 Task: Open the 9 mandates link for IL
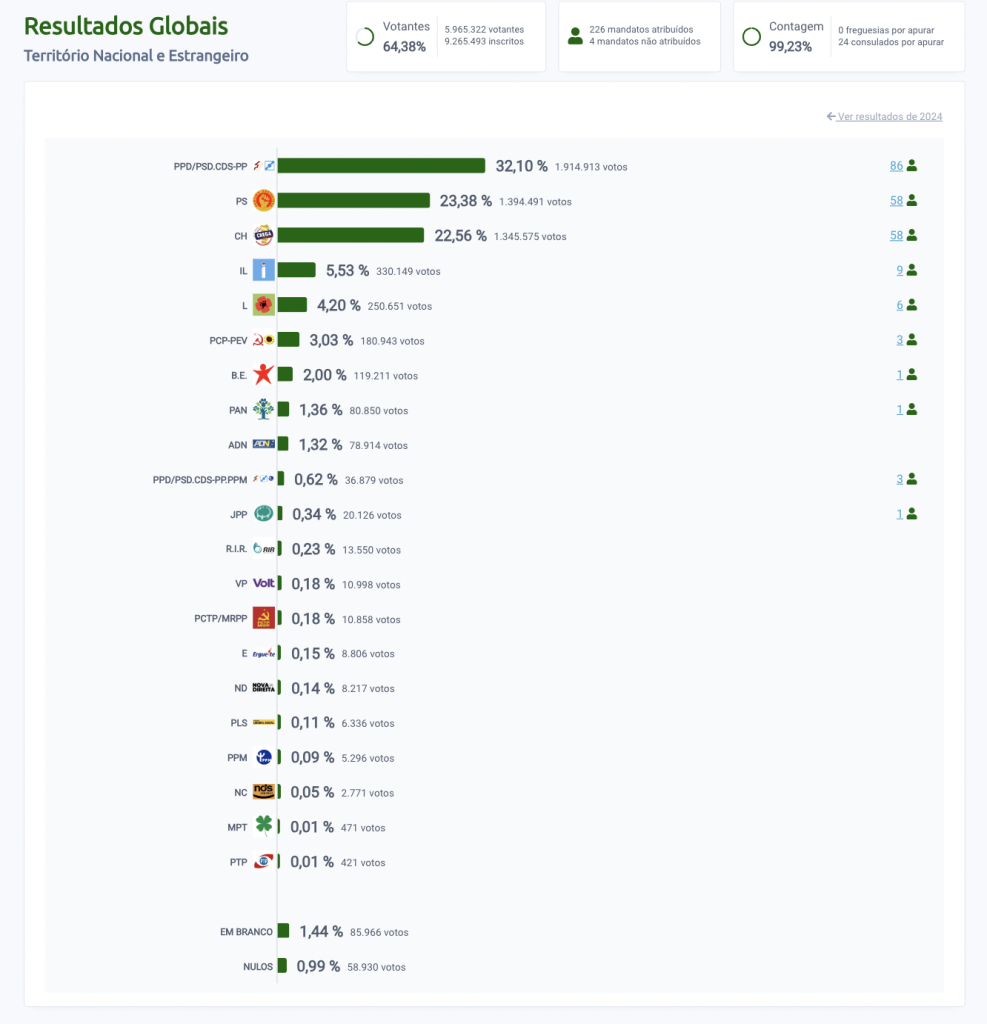coord(900,270)
